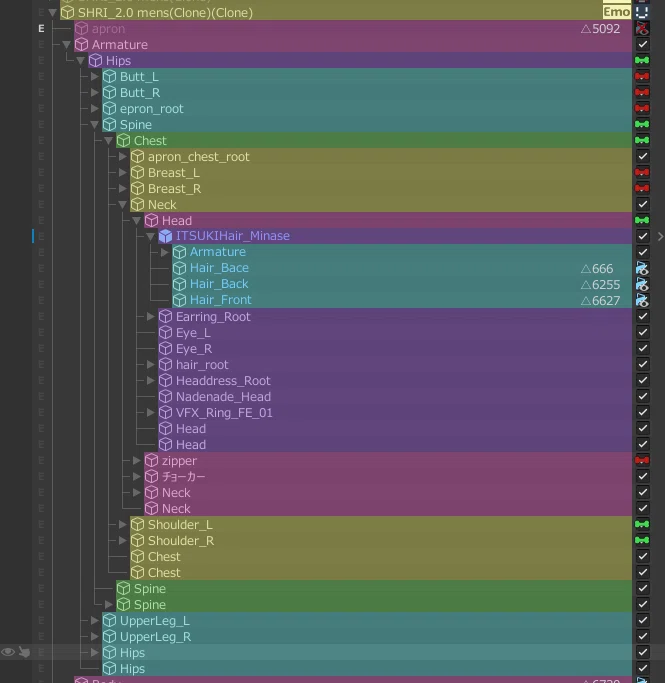
Task: Click the smiley face icon beside Emo label
Action: (x=642, y=12)
